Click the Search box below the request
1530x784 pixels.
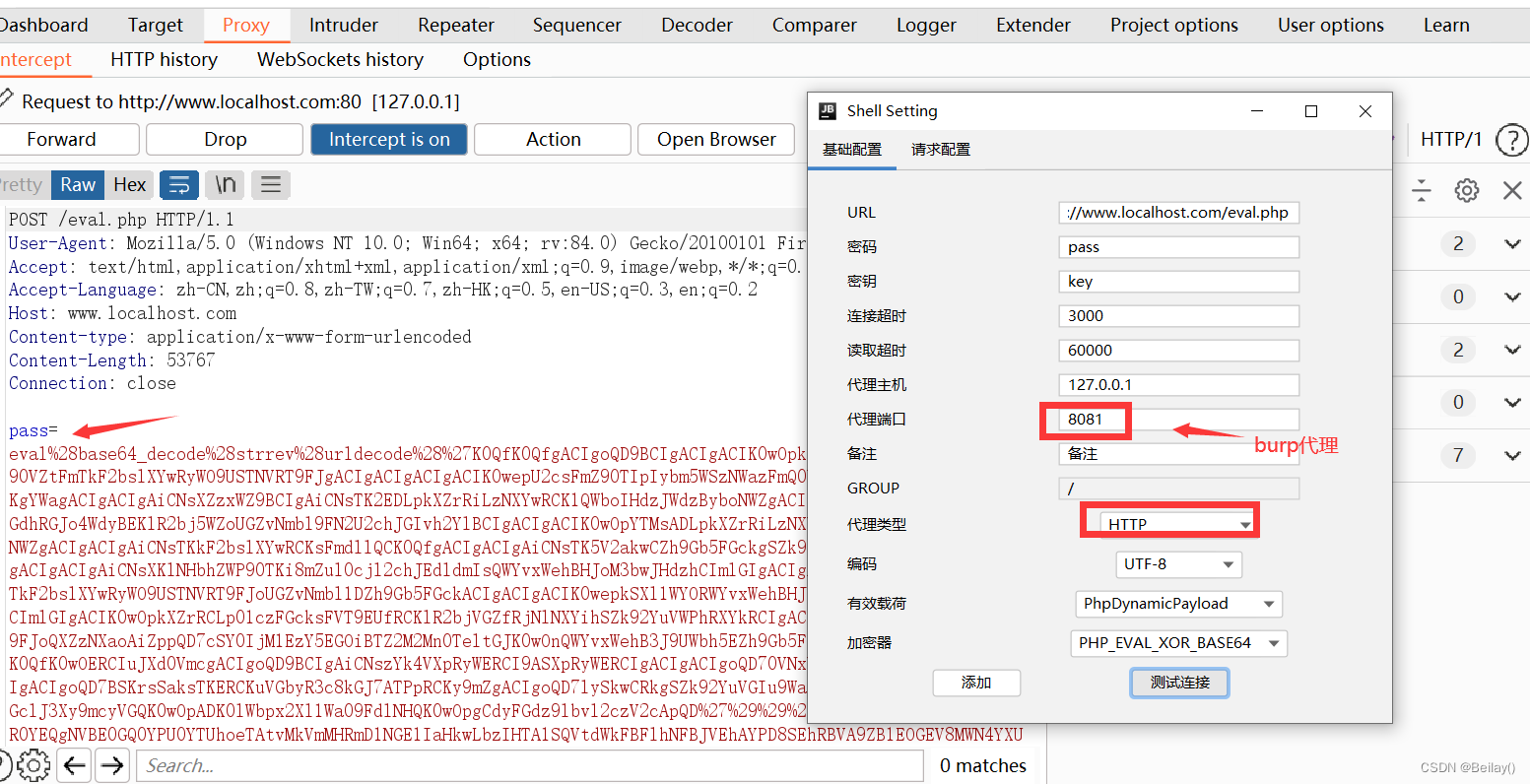pyautogui.click(x=530, y=765)
